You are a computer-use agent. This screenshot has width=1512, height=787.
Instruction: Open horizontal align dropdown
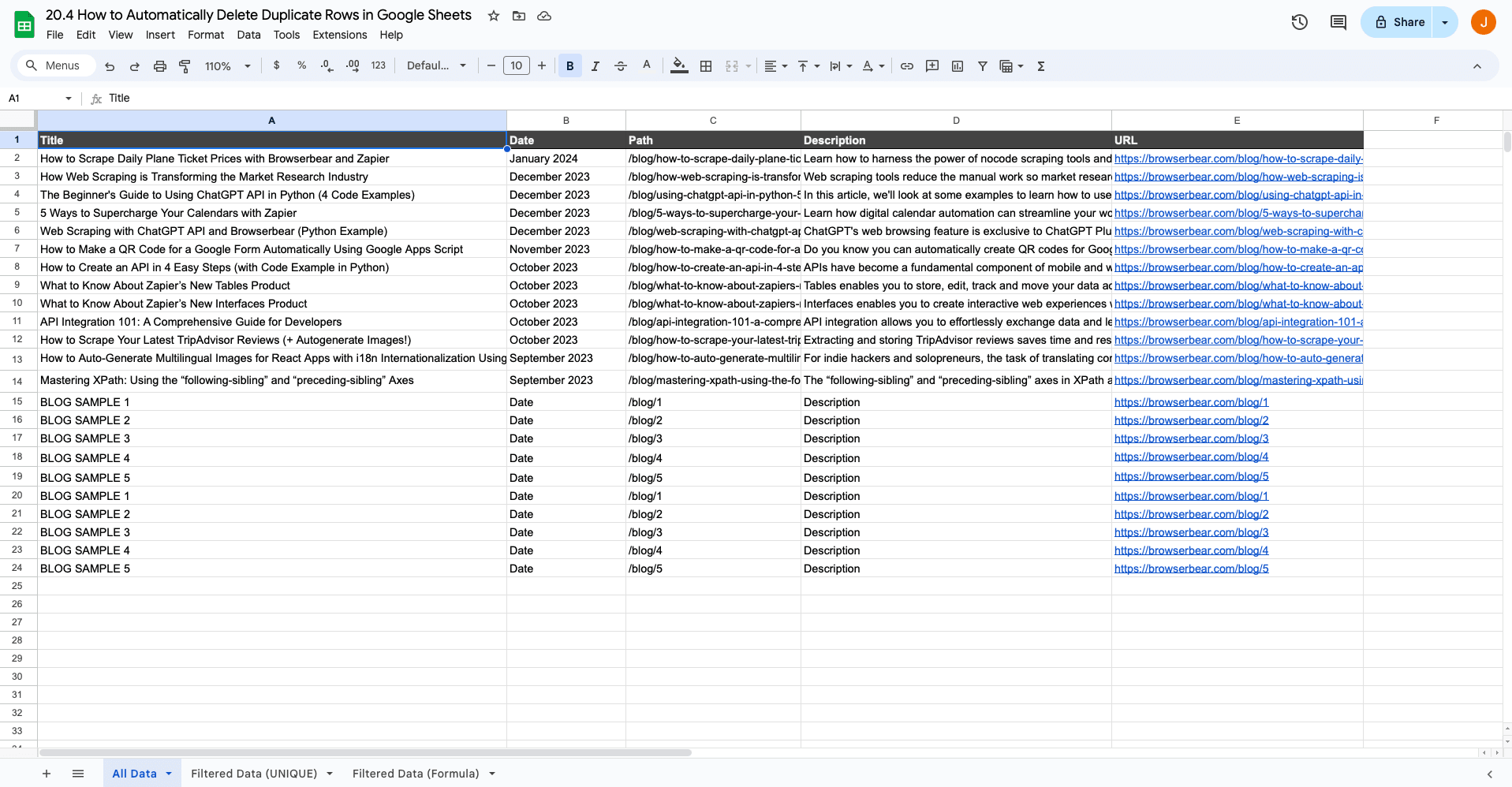click(776, 66)
